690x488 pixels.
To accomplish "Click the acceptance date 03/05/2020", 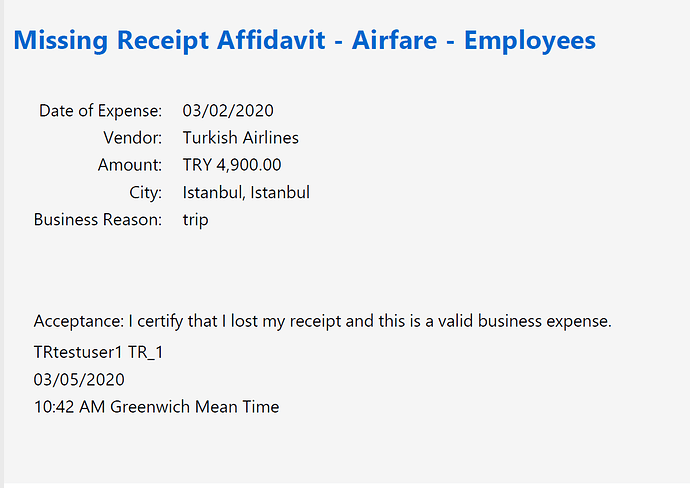I will (x=79, y=380).
